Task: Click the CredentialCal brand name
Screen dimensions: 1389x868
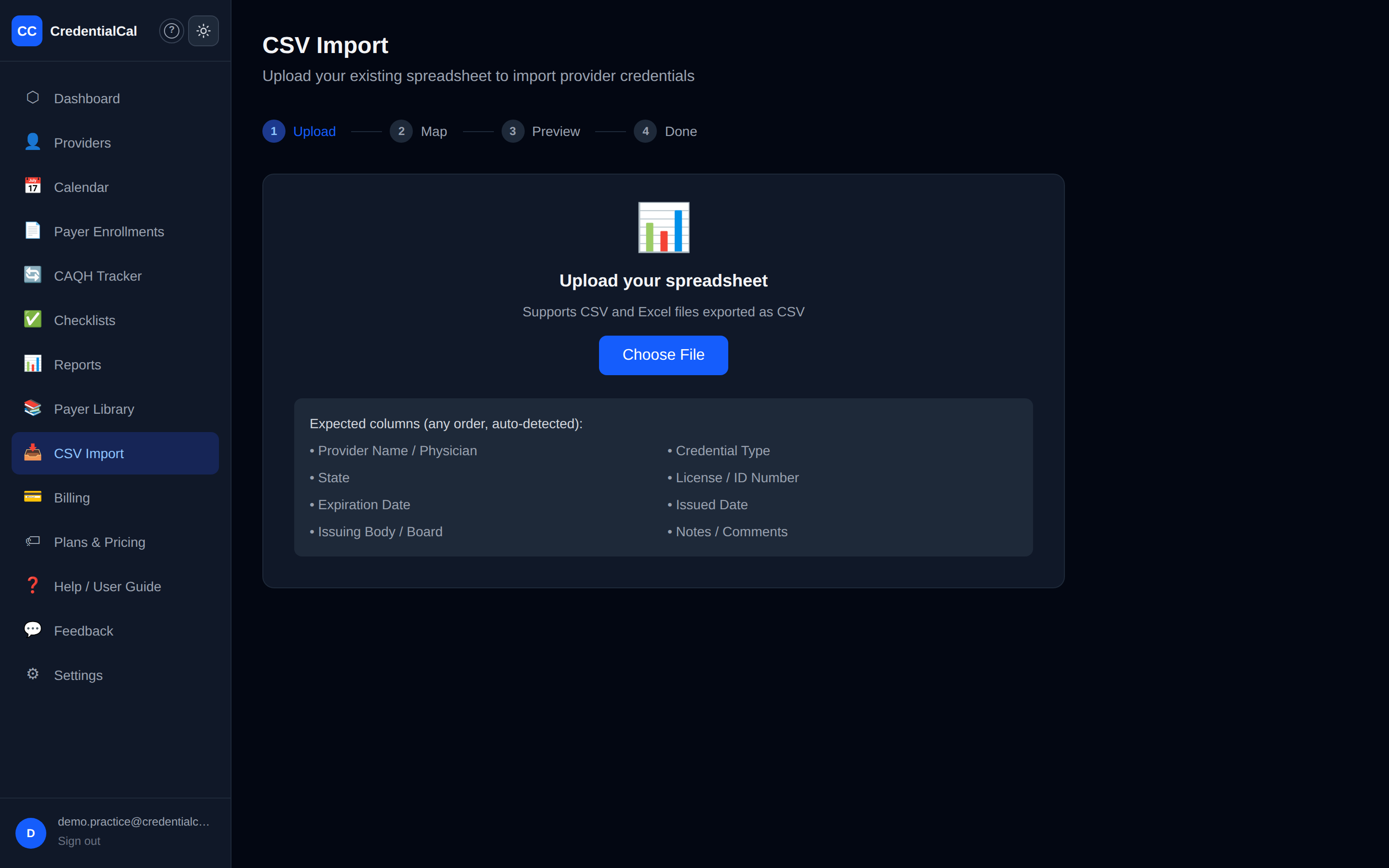Action: click(x=94, y=31)
